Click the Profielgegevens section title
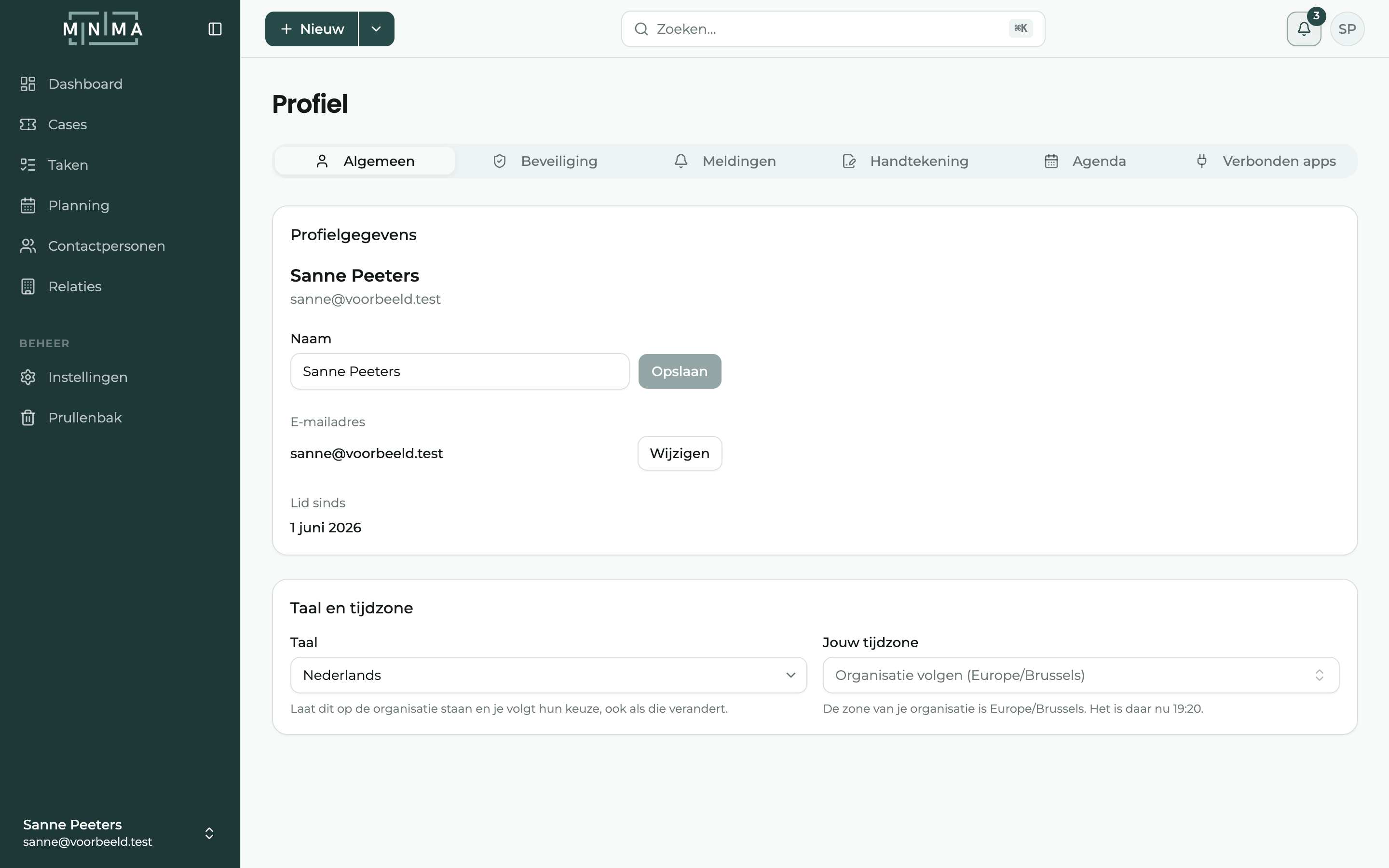Screen dimensions: 1389x868 click(354, 235)
